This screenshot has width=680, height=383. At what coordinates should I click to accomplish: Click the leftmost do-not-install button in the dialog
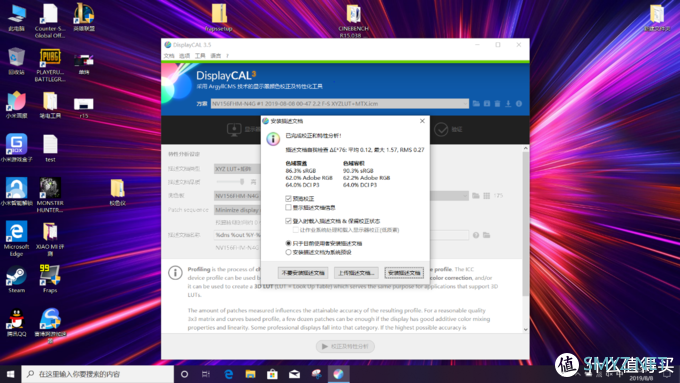tap(303, 273)
